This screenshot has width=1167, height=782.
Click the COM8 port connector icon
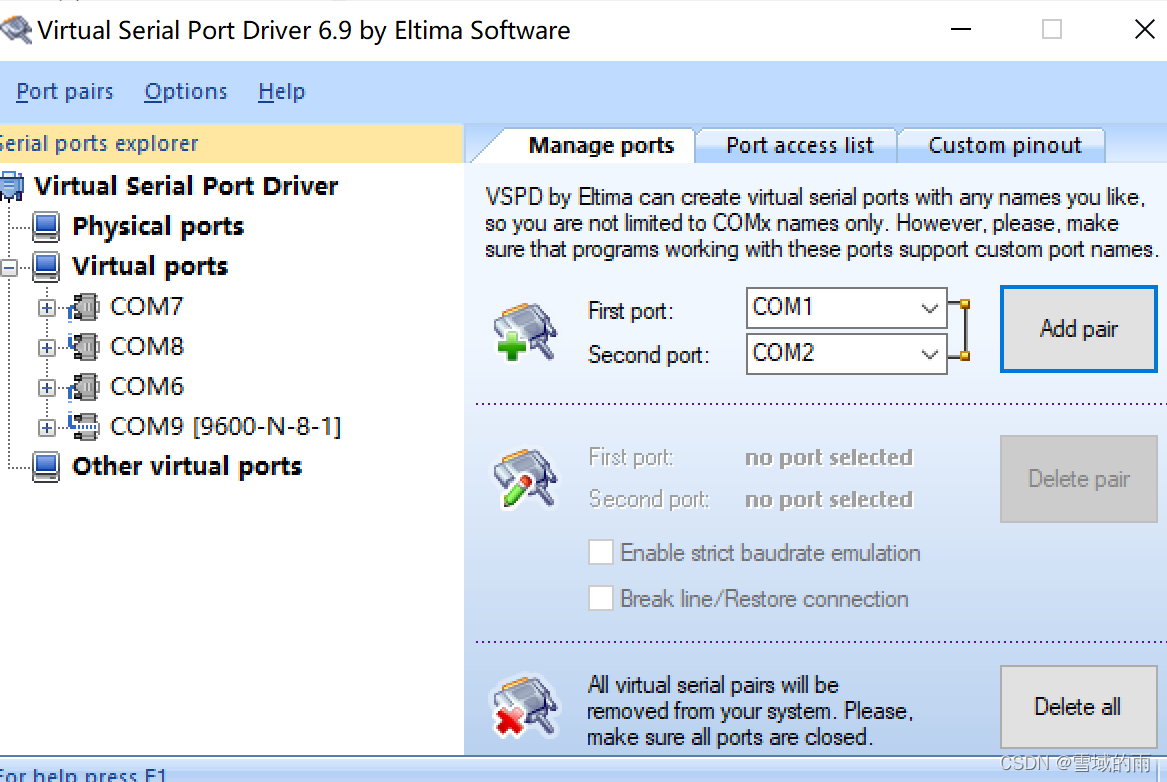point(83,346)
